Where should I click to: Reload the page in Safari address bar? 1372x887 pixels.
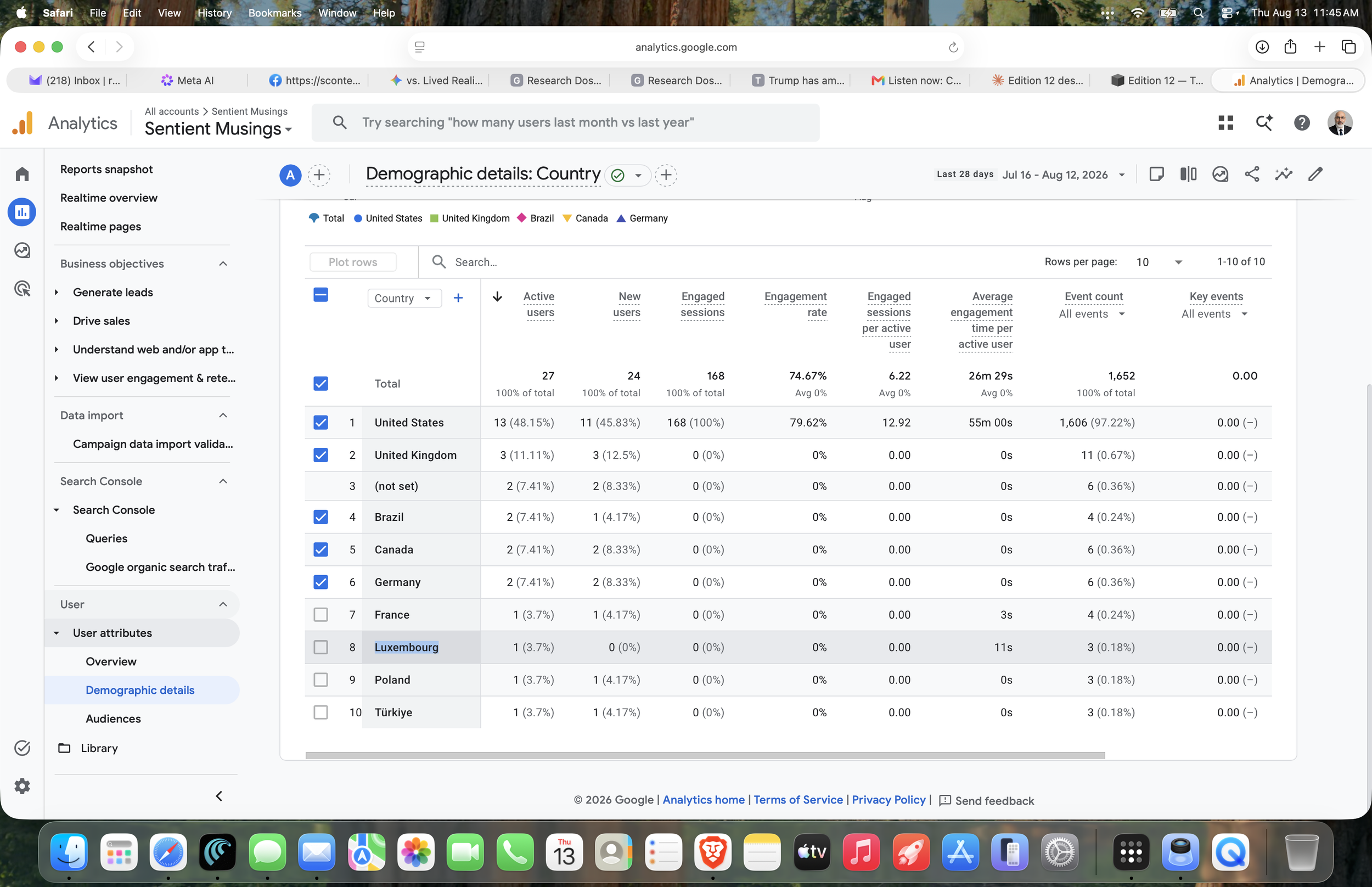[x=953, y=47]
